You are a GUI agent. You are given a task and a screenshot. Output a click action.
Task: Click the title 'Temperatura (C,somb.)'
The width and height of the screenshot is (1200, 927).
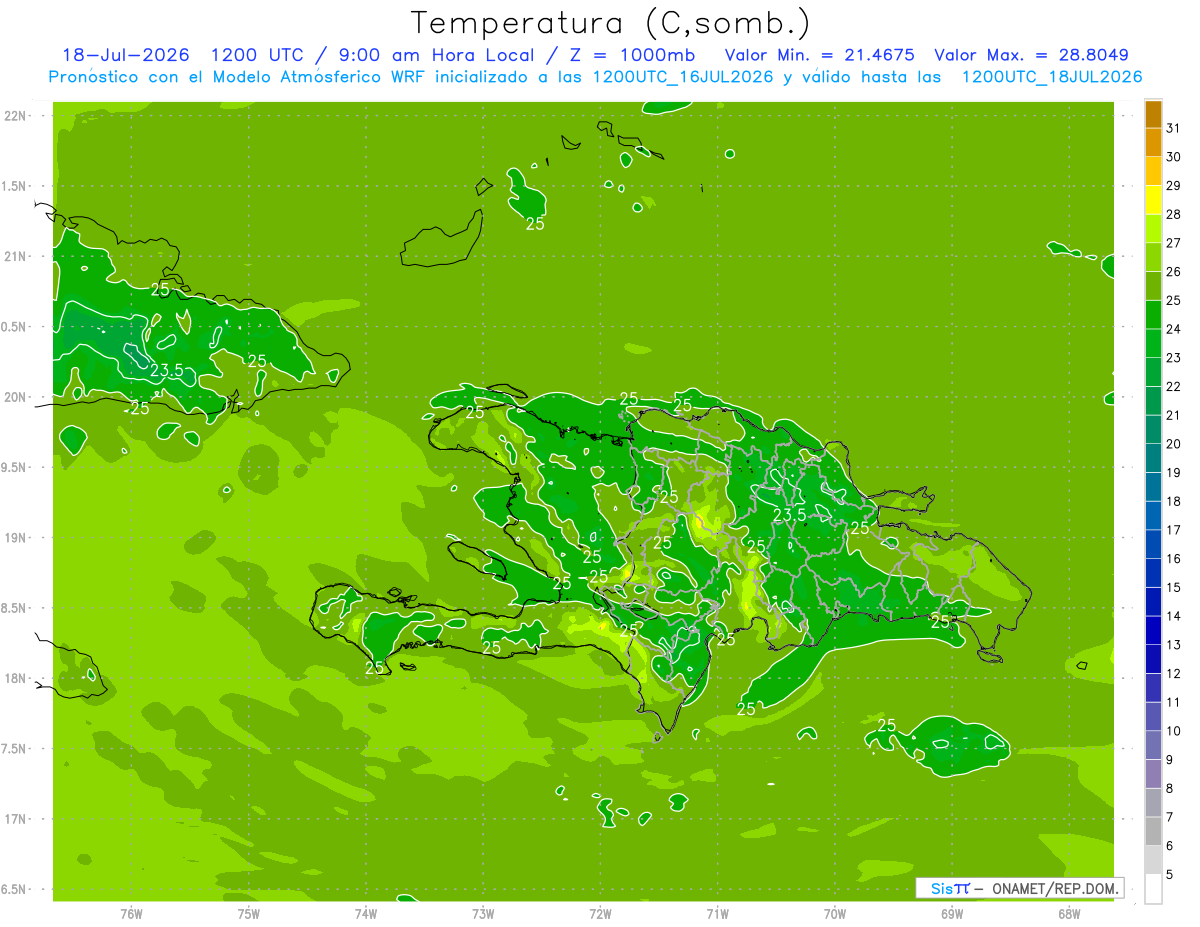(x=610, y=24)
